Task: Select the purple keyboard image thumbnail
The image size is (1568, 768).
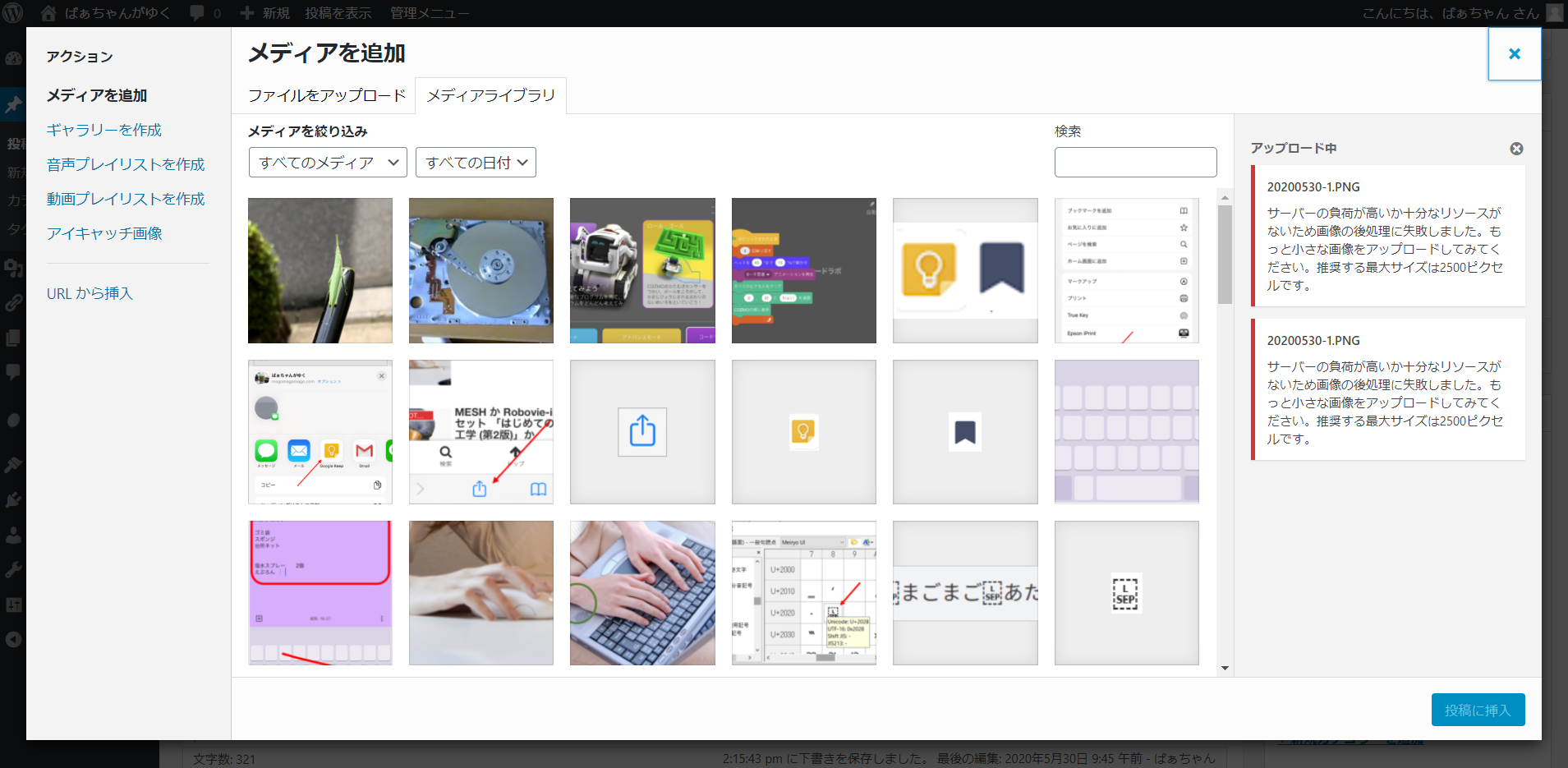Action: click(1127, 432)
